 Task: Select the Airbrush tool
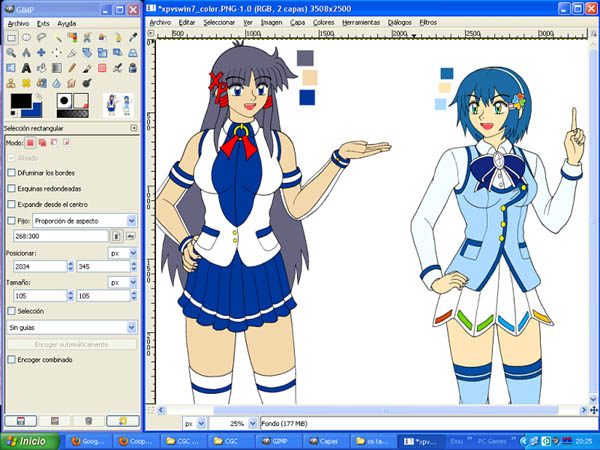coord(117,68)
